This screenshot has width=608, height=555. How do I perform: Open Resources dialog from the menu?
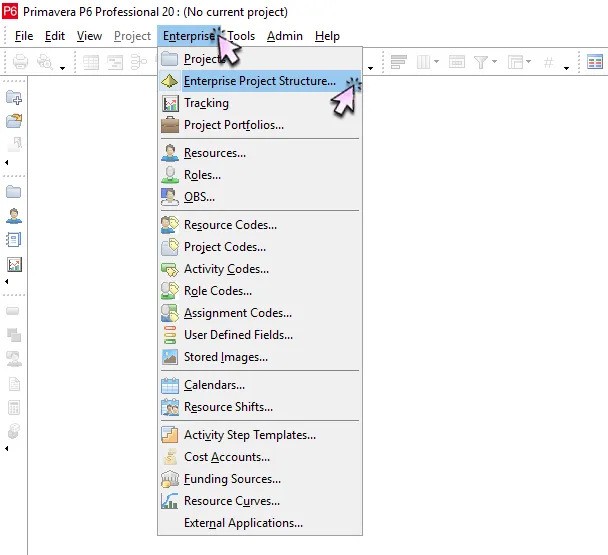point(260,153)
